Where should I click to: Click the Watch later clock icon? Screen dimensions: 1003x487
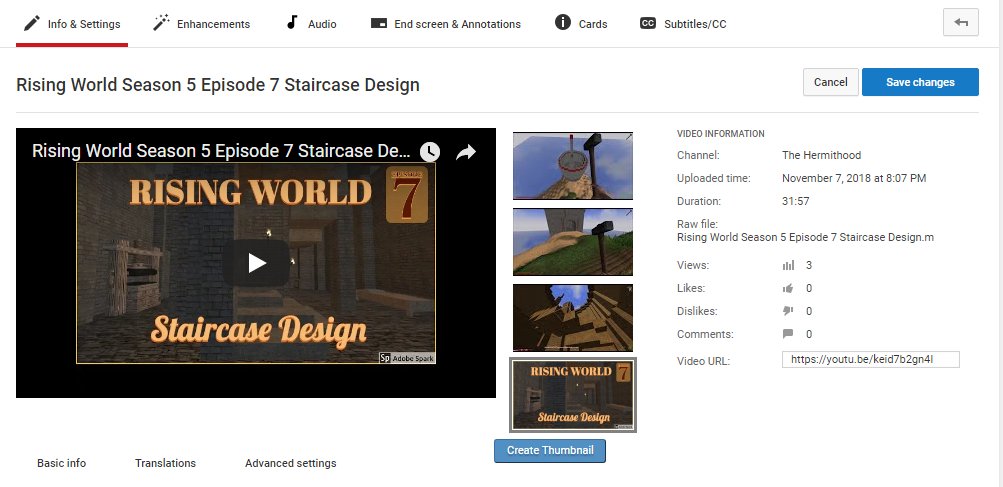coord(430,152)
